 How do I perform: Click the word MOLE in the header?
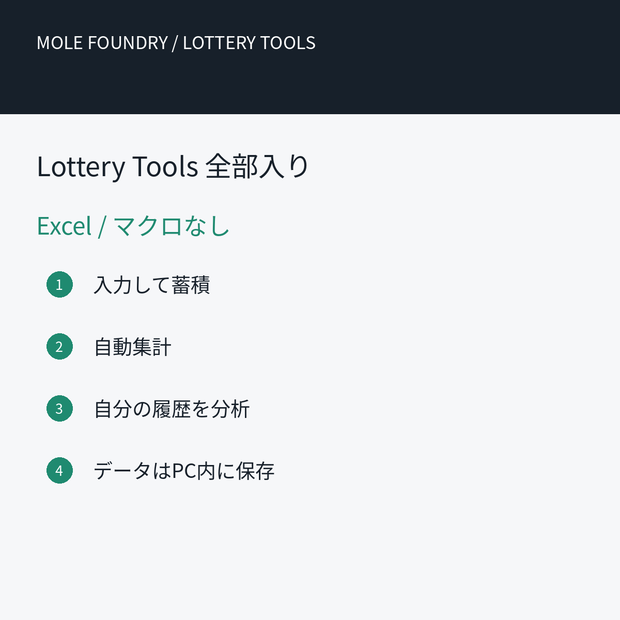60,43
